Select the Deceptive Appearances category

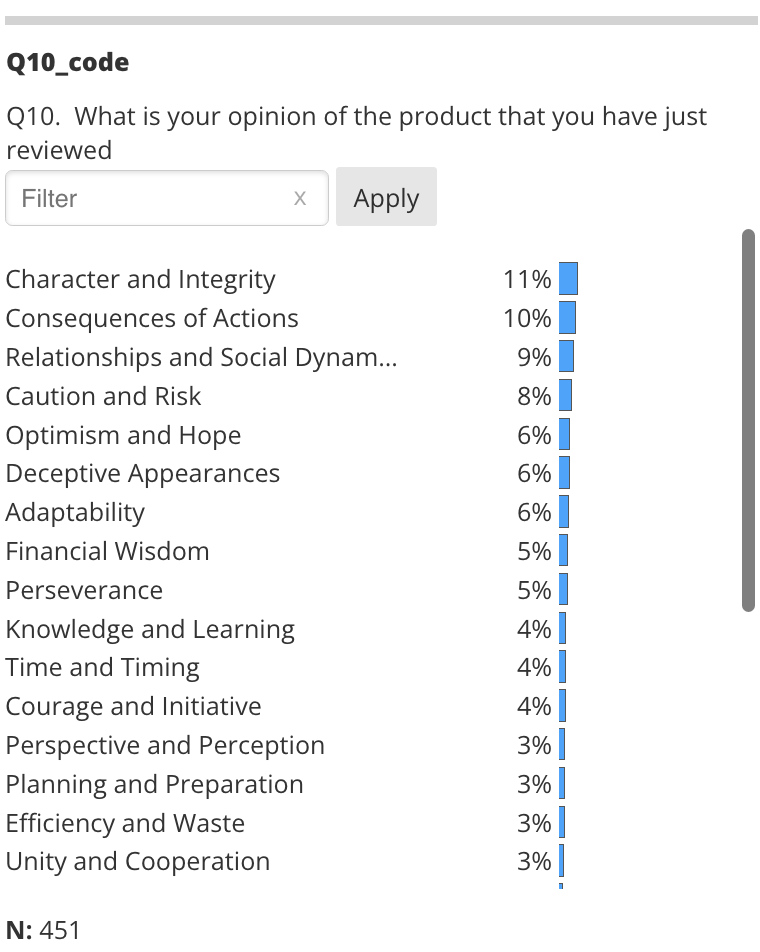[x=143, y=473]
